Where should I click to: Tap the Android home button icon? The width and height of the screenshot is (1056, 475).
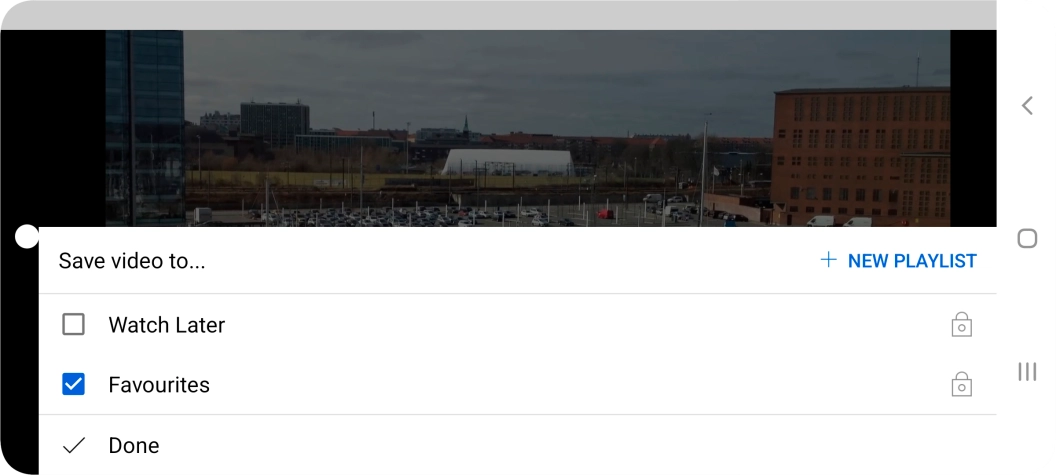pyautogui.click(x=1027, y=238)
